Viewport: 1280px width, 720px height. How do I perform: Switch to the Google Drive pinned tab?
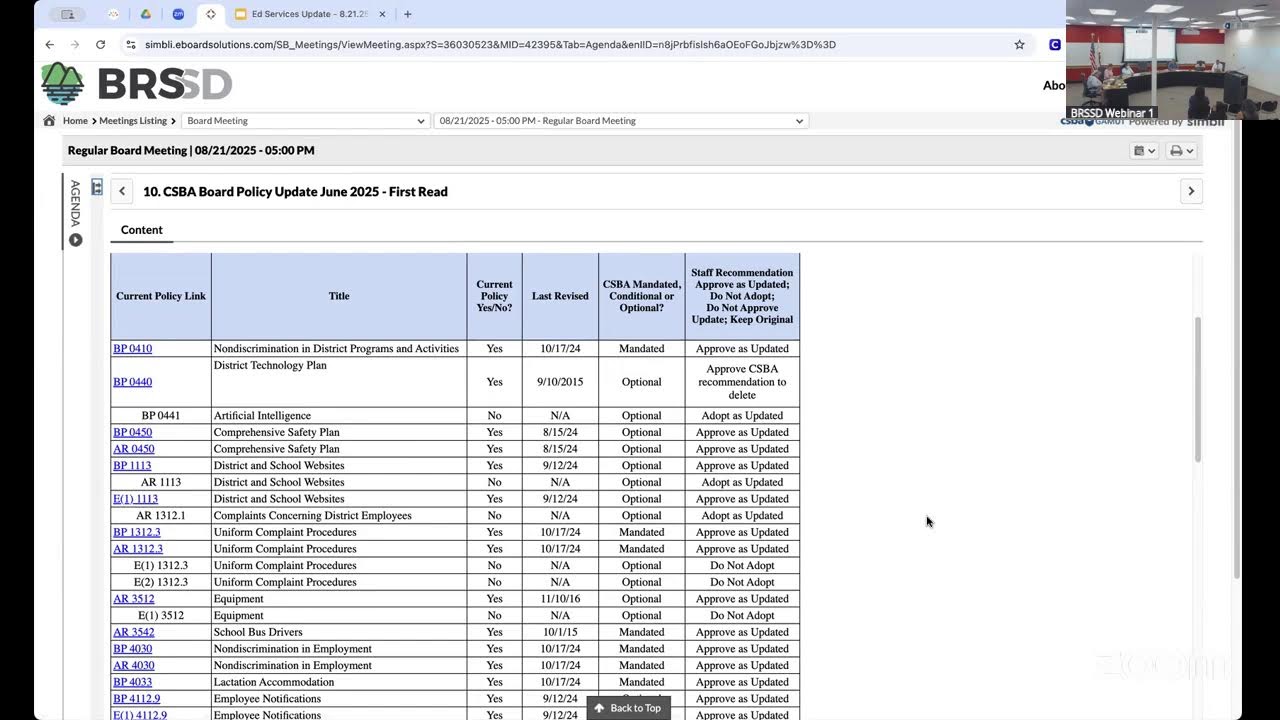(145, 14)
